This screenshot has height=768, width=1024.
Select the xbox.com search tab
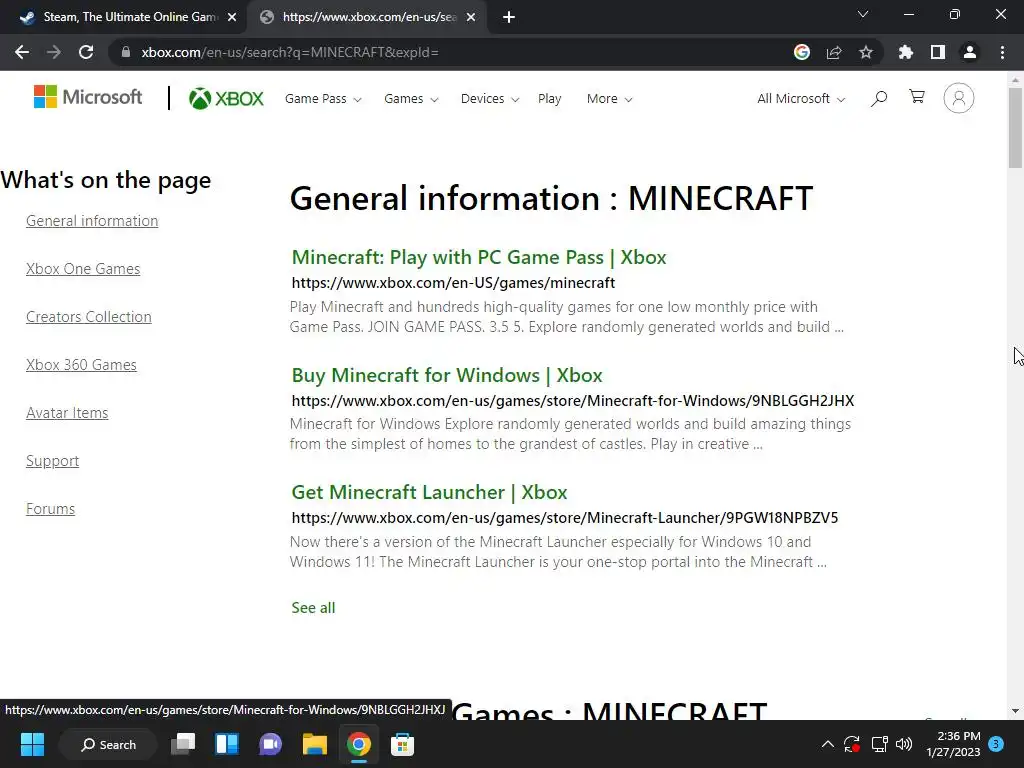(366, 17)
